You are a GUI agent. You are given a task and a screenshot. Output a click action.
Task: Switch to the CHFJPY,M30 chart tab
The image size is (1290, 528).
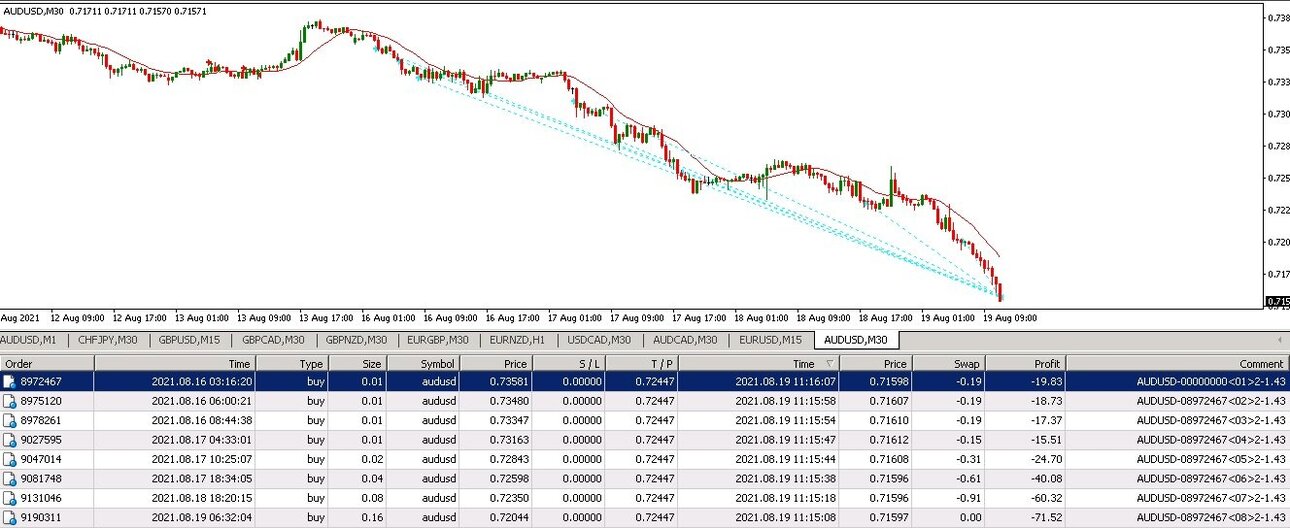tap(107, 340)
